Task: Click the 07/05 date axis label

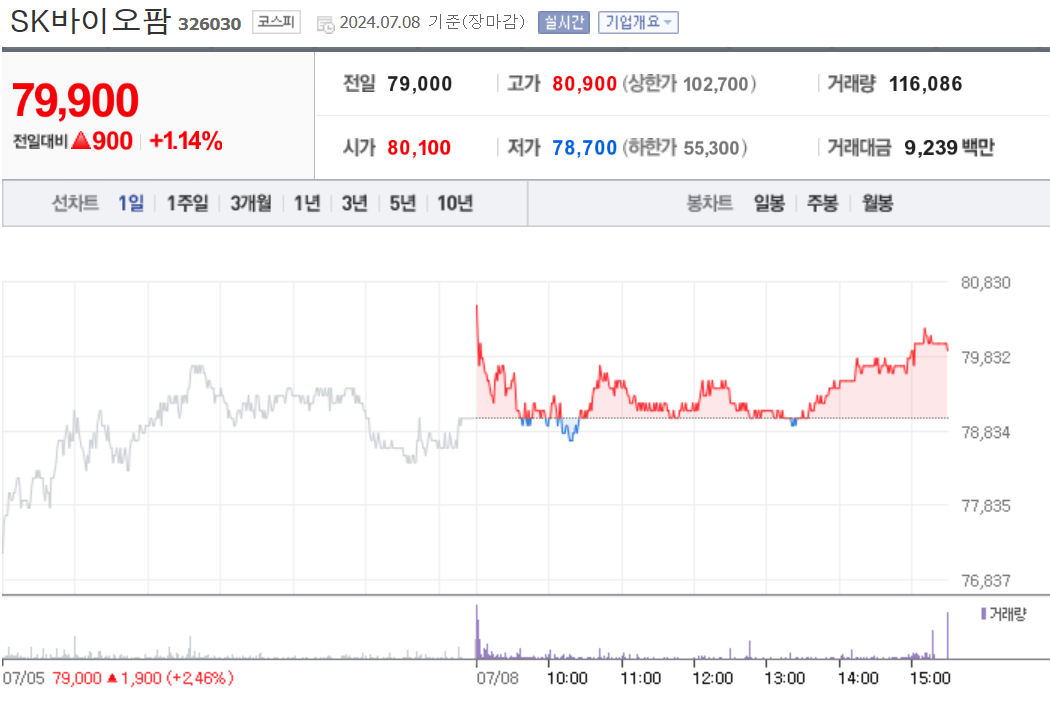Action: tap(23, 678)
